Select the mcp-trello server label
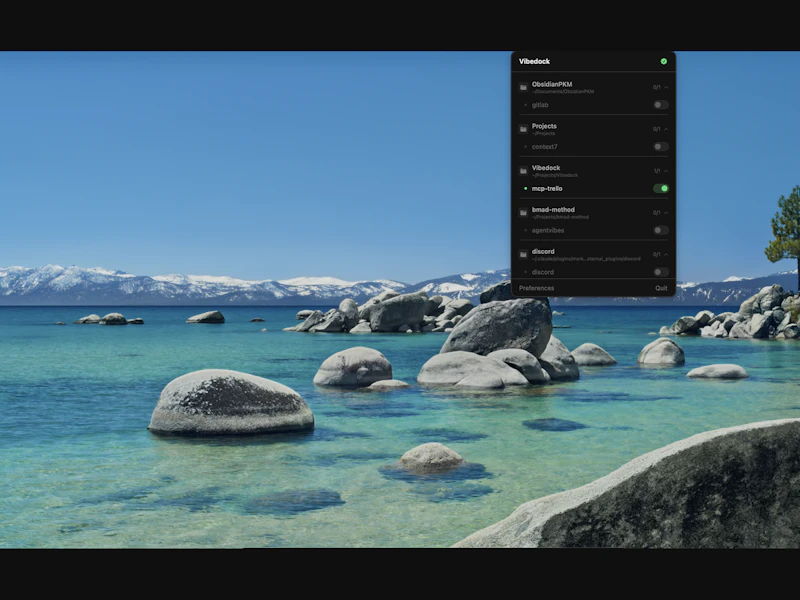The width and height of the screenshot is (800, 600). [547, 189]
